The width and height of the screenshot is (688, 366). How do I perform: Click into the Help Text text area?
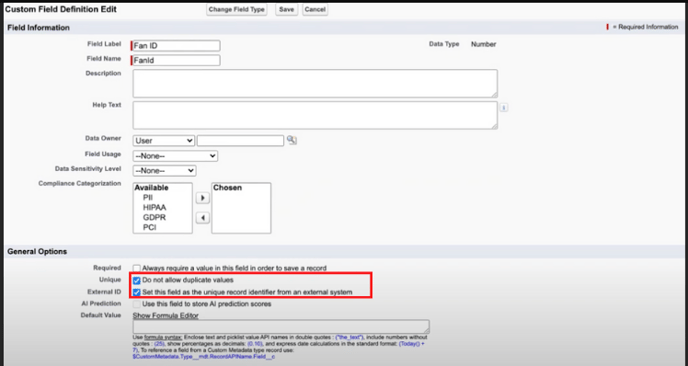[x=315, y=115]
